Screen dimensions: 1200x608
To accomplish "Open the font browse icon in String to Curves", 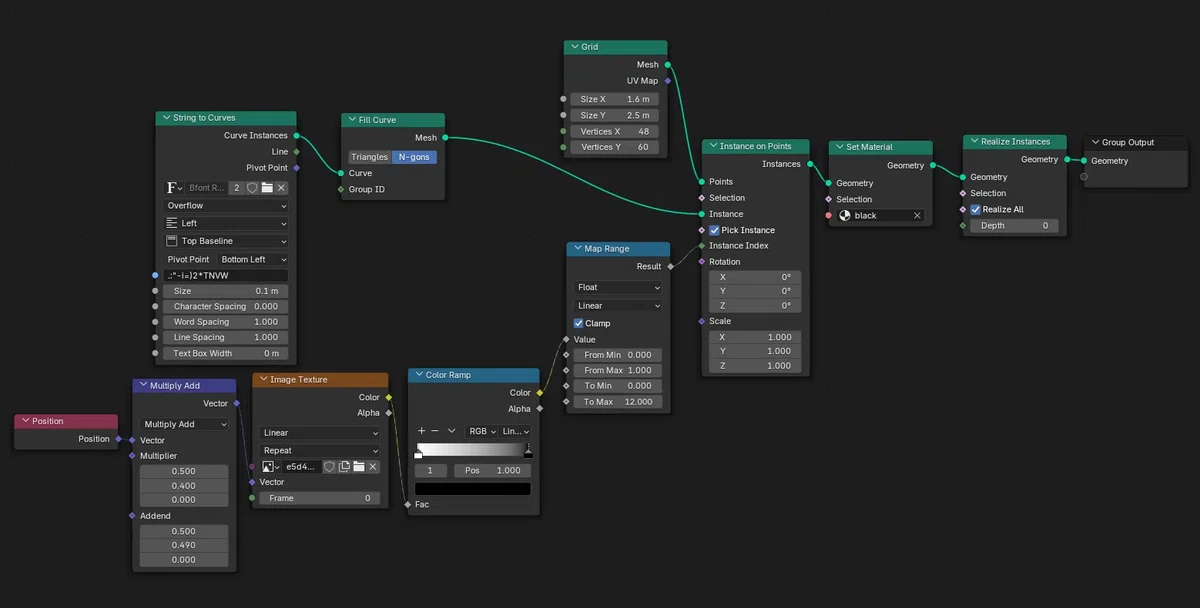I will [175, 188].
